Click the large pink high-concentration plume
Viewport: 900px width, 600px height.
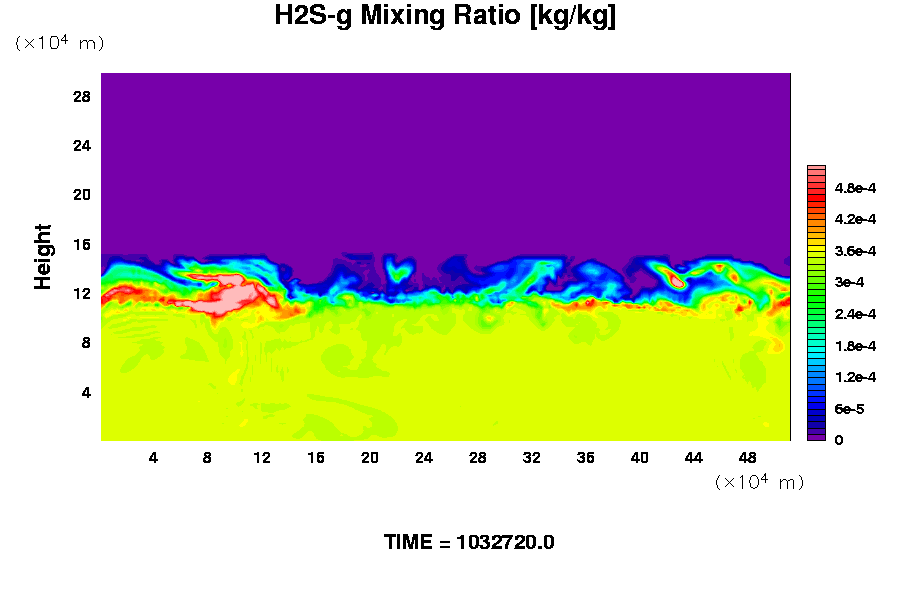coord(230,295)
